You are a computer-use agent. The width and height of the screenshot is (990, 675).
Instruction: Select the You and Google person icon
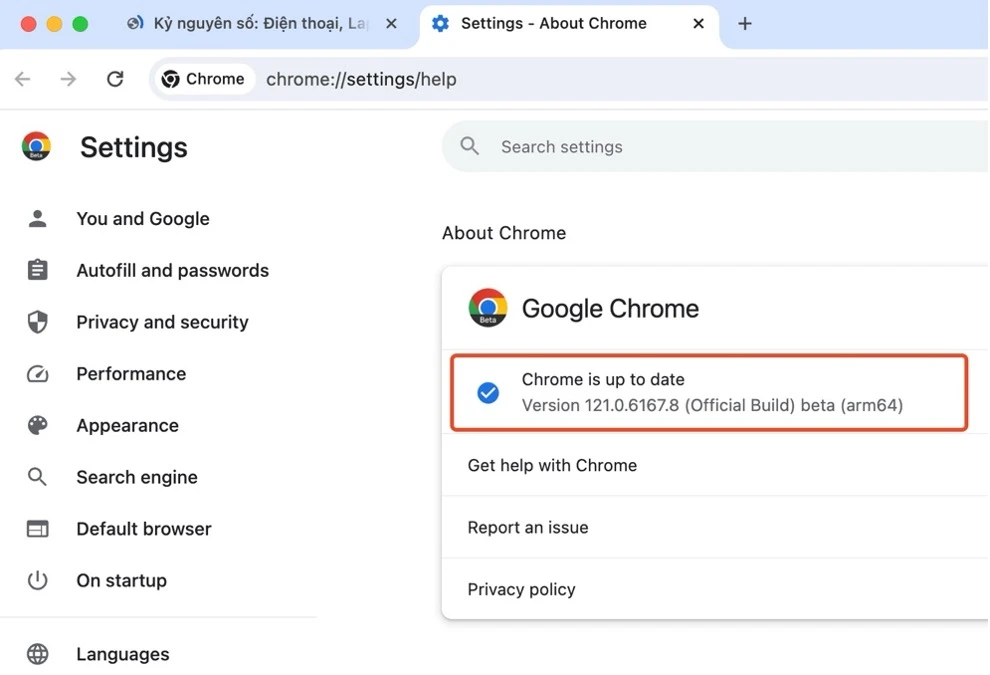click(37, 218)
